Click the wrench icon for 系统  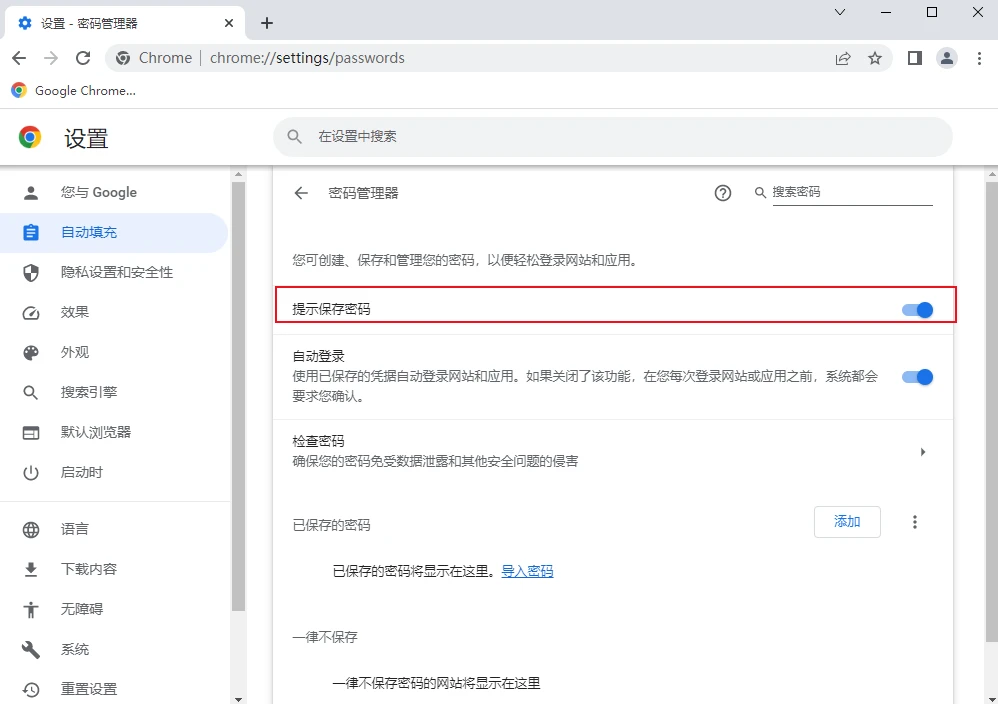pyautogui.click(x=31, y=649)
